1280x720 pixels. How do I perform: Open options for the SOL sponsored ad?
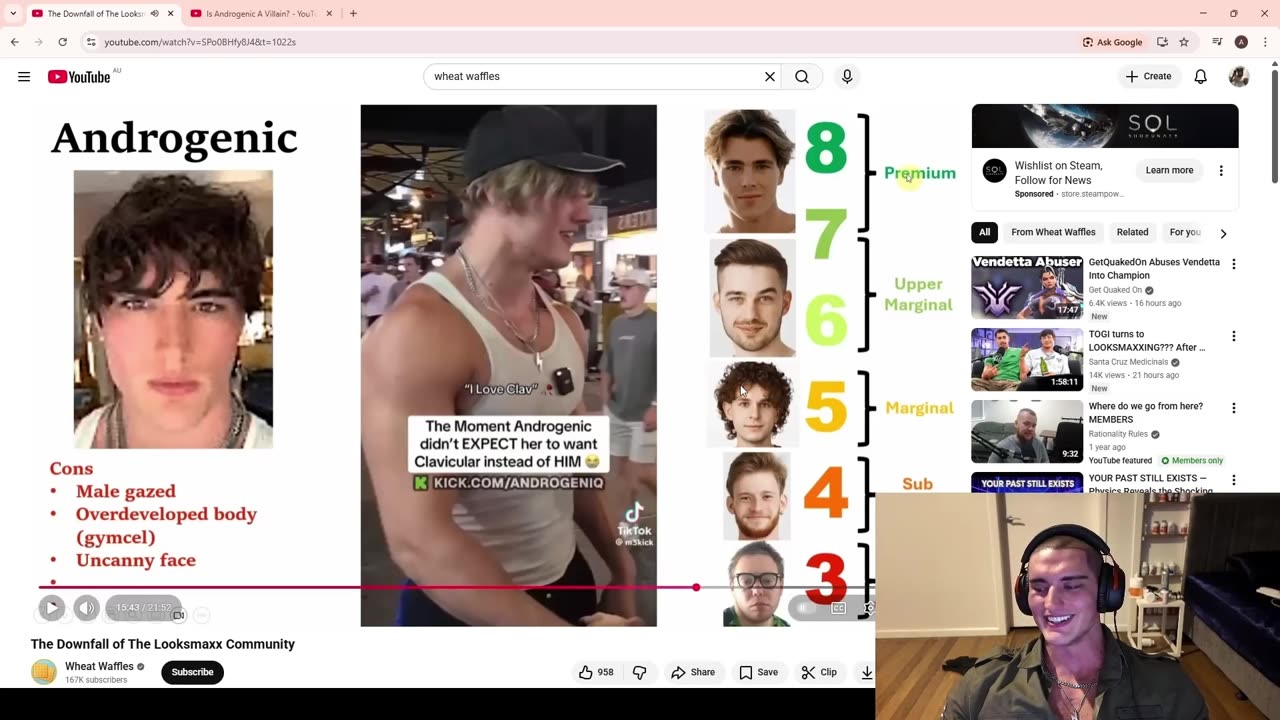pos(1221,171)
